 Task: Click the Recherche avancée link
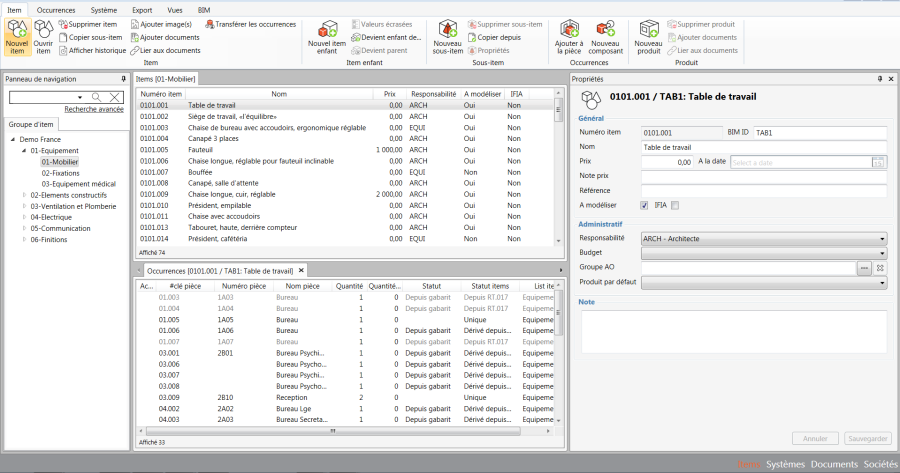[x=94, y=109]
